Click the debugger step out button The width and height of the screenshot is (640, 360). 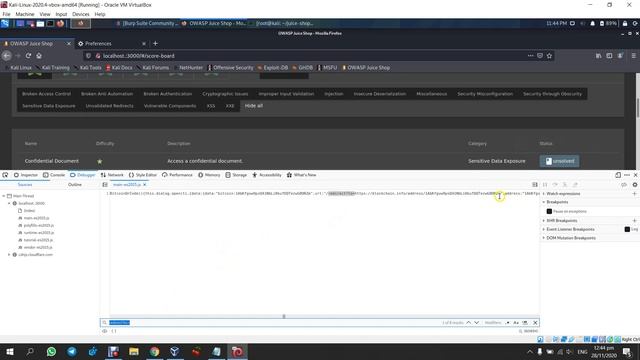tap(575, 184)
